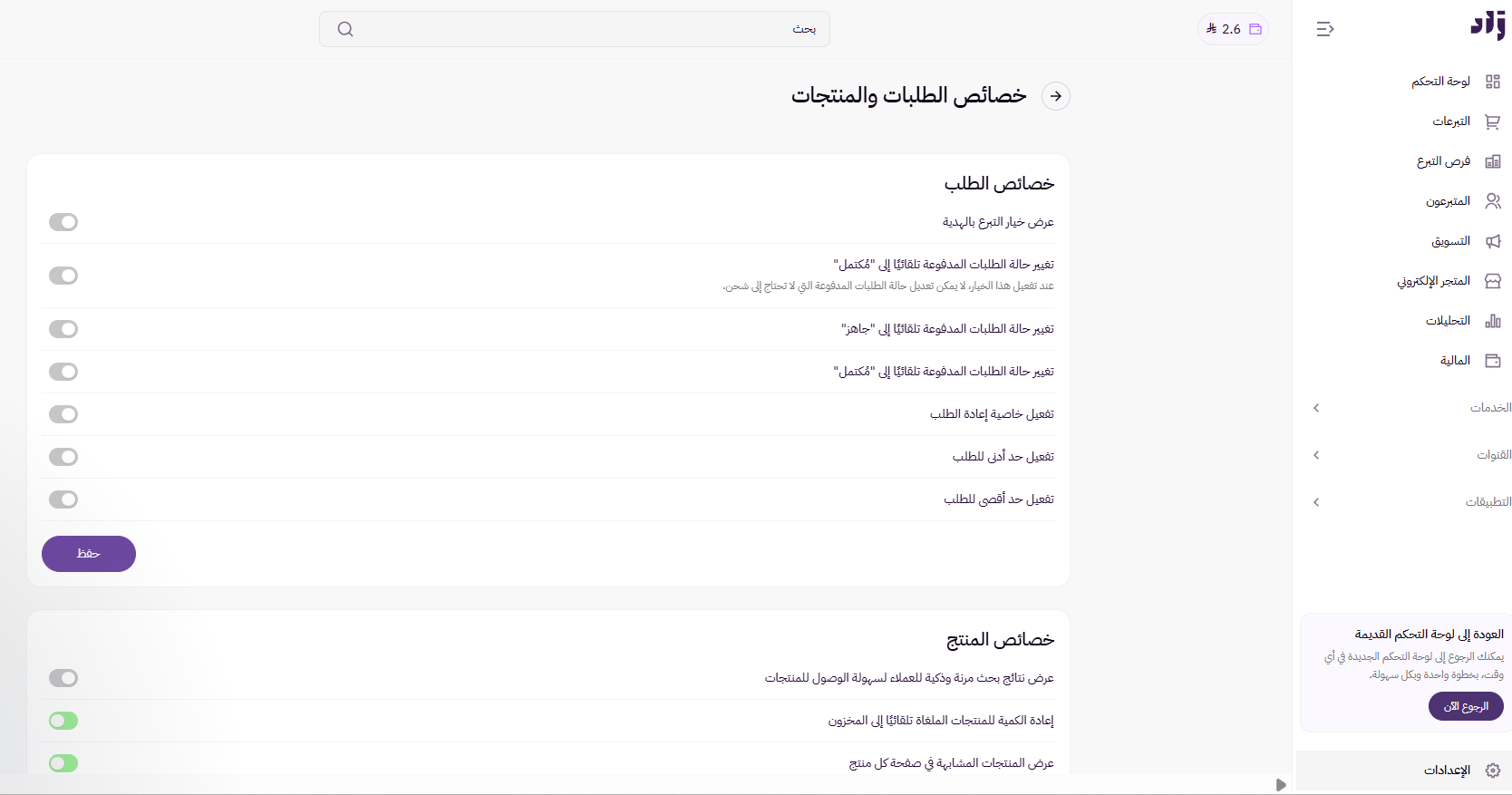Click the page title خصائص الطلبات والمنتجات
Viewport: 1512px width, 795px height.
pos(909,96)
